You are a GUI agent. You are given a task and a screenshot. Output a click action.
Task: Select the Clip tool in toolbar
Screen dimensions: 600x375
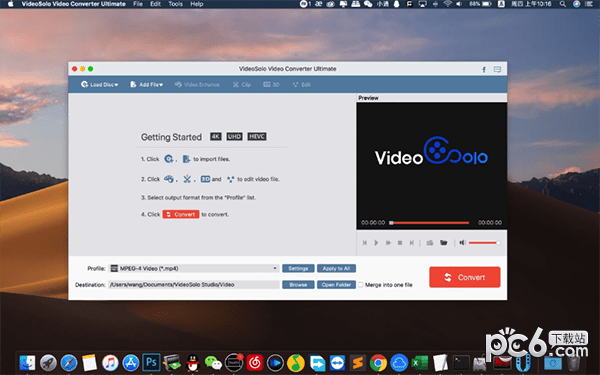tap(242, 84)
